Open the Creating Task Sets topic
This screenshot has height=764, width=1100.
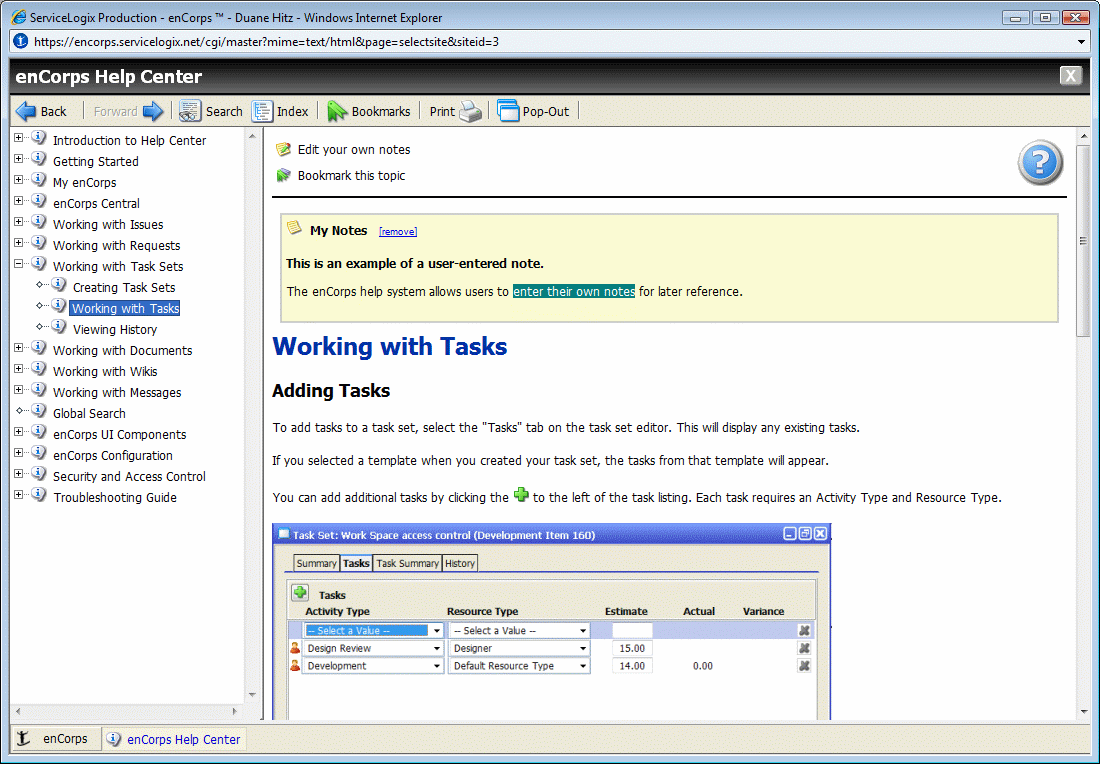tap(124, 288)
